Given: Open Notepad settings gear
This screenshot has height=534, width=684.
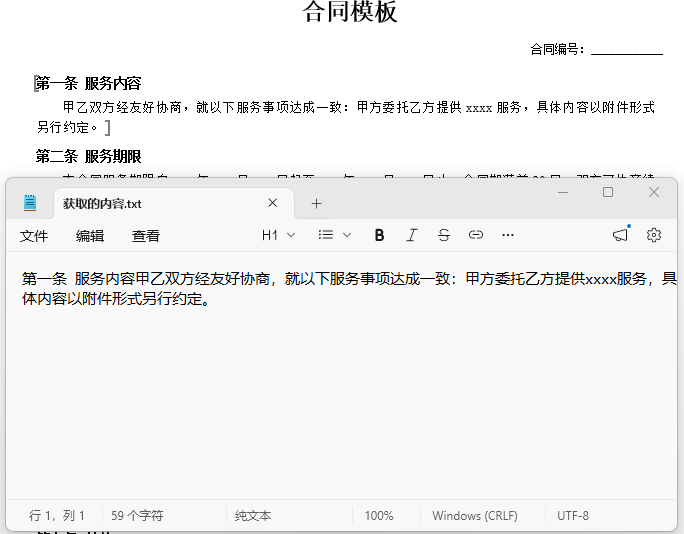Looking at the screenshot, I should click(x=653, y=235).
